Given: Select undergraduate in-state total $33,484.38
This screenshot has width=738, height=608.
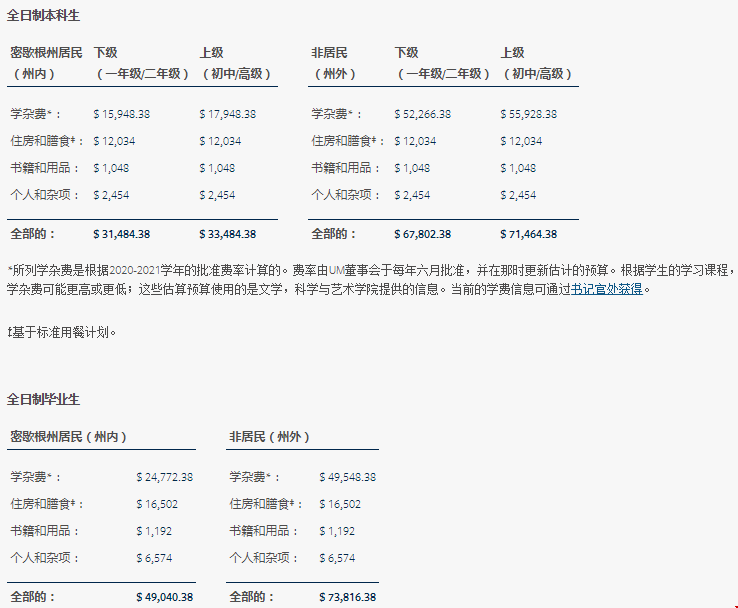Looking at the screenshot, I should 227,234.
